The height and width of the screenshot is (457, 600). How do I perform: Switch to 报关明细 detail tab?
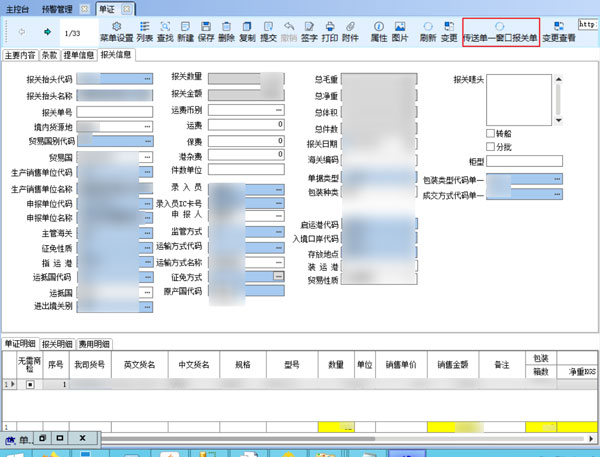click(57, 344)
